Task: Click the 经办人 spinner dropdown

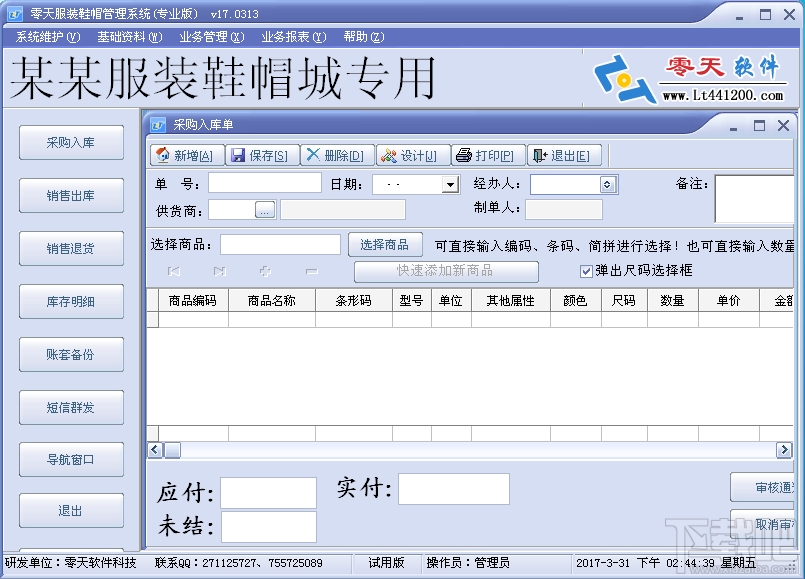Action: [x=605, y=184]
